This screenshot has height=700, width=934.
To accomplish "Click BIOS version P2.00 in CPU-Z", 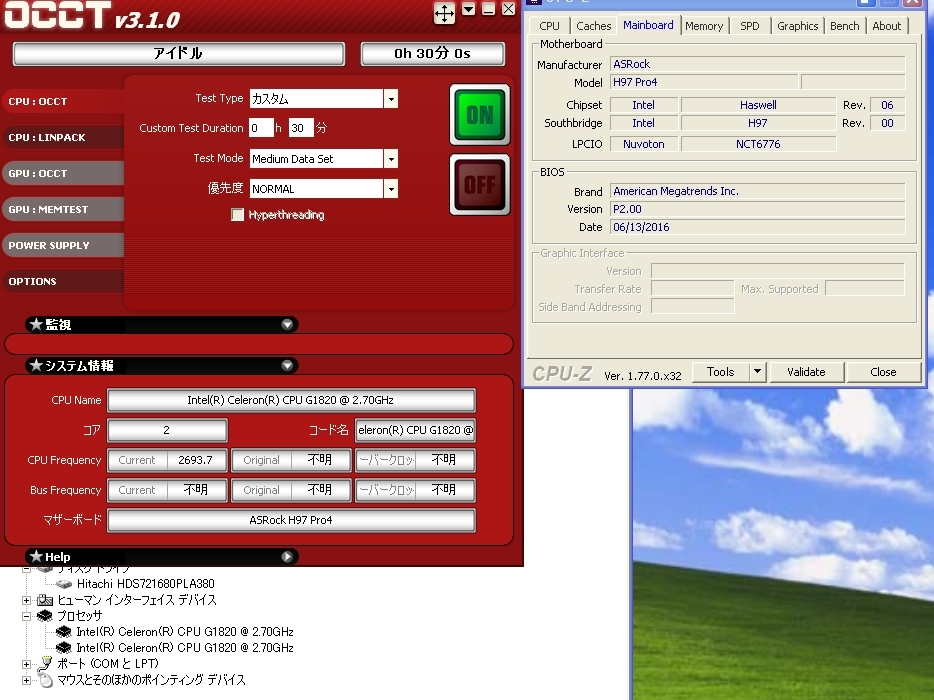I will 758,209.
